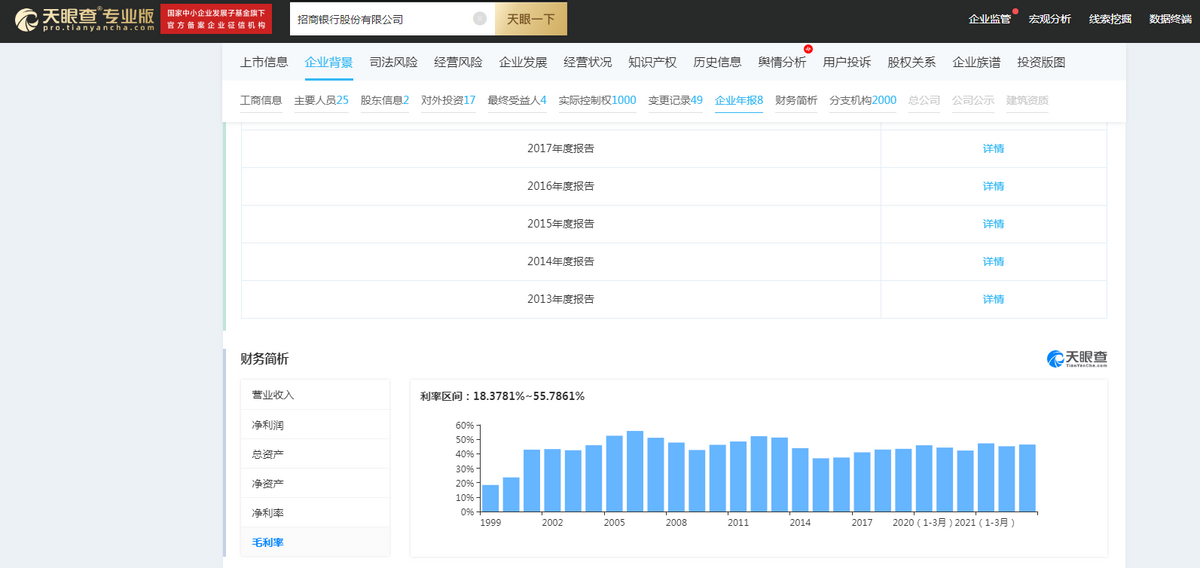Select 营业收入 in the financial analysis list

pyautogui.click(x=273, y=395)
